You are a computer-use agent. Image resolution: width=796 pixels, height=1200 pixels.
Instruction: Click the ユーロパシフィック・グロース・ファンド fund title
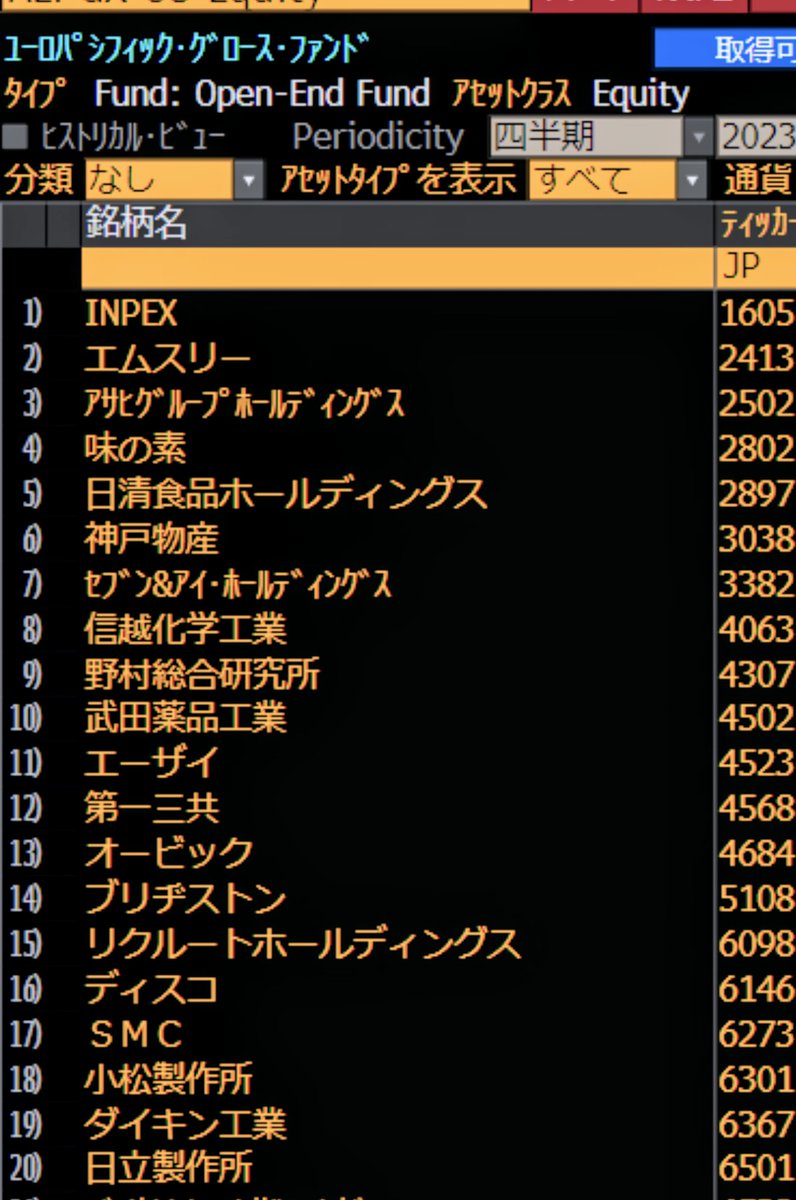click(187, 50)
